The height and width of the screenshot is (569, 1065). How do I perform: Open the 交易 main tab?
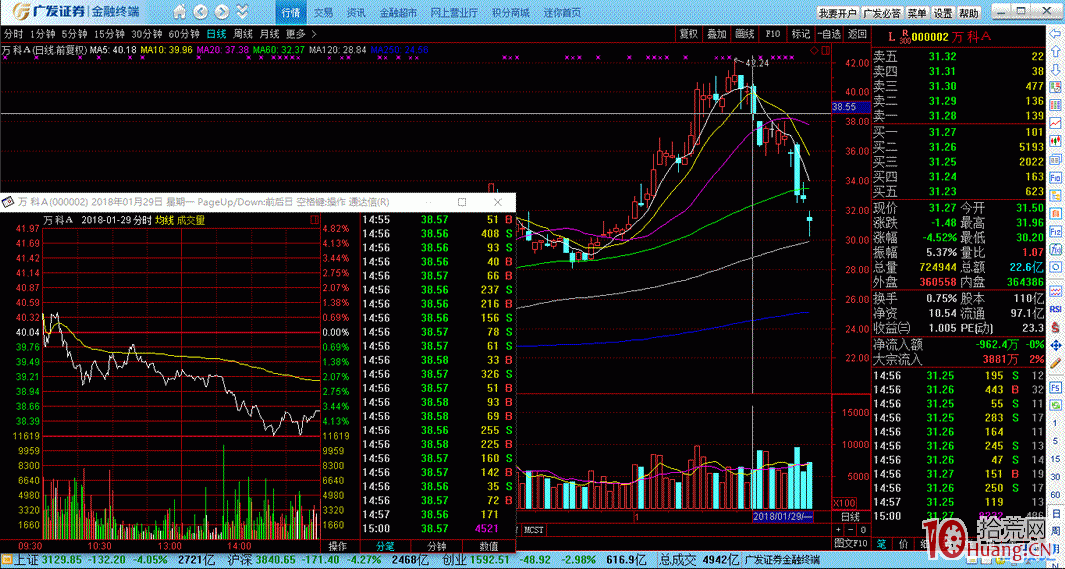pos(323,12)
